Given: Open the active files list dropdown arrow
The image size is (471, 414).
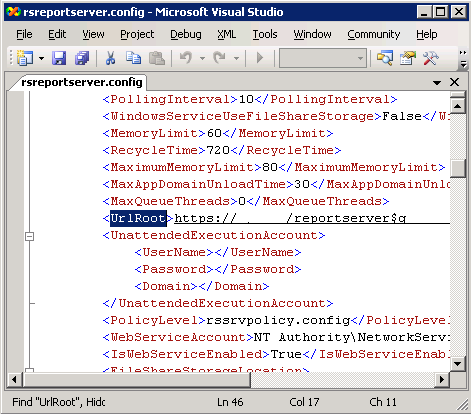Looking at the screenshot, I should pos(437,82).
